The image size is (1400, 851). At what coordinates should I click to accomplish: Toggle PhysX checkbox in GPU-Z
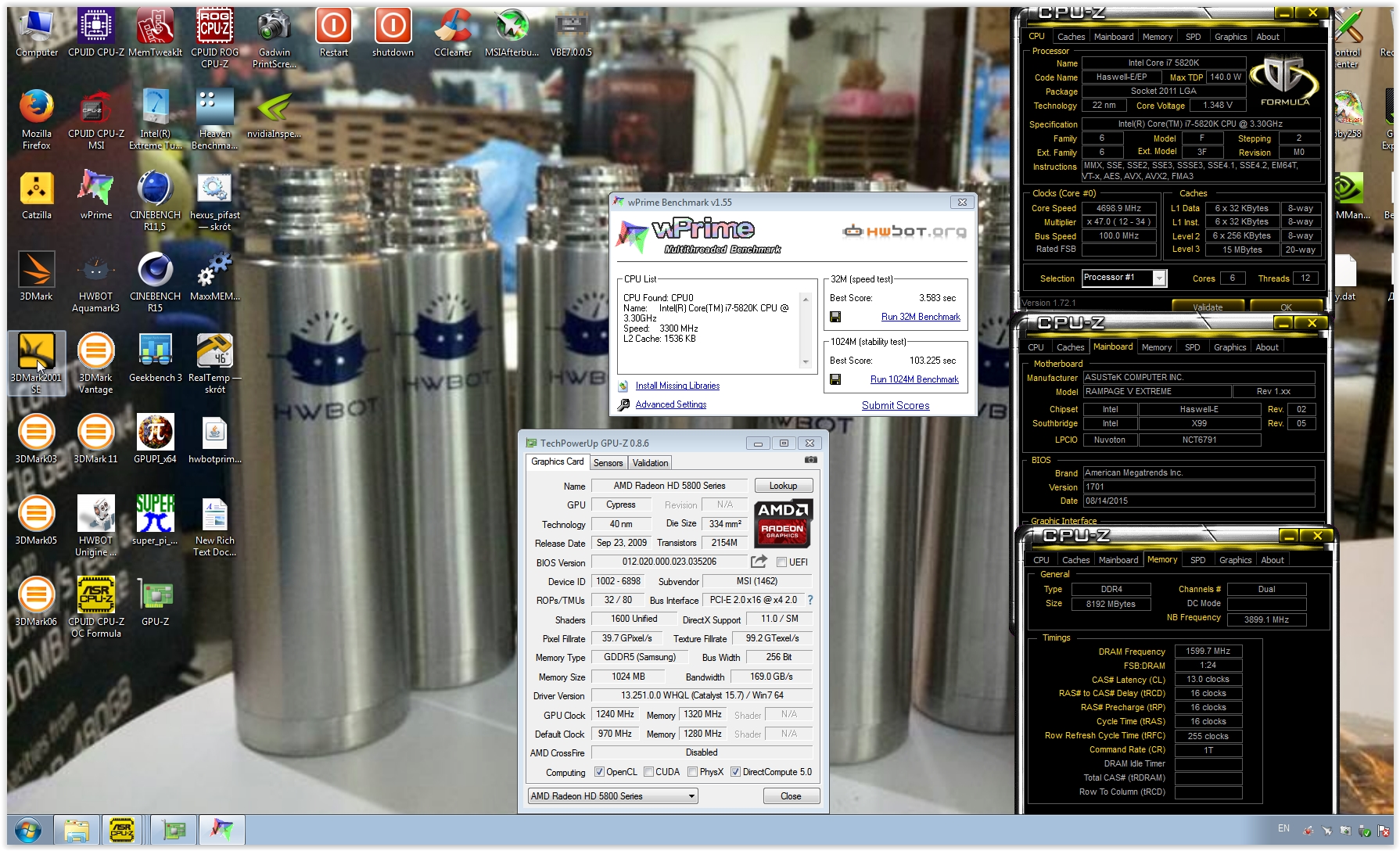[x=692, y=772]
